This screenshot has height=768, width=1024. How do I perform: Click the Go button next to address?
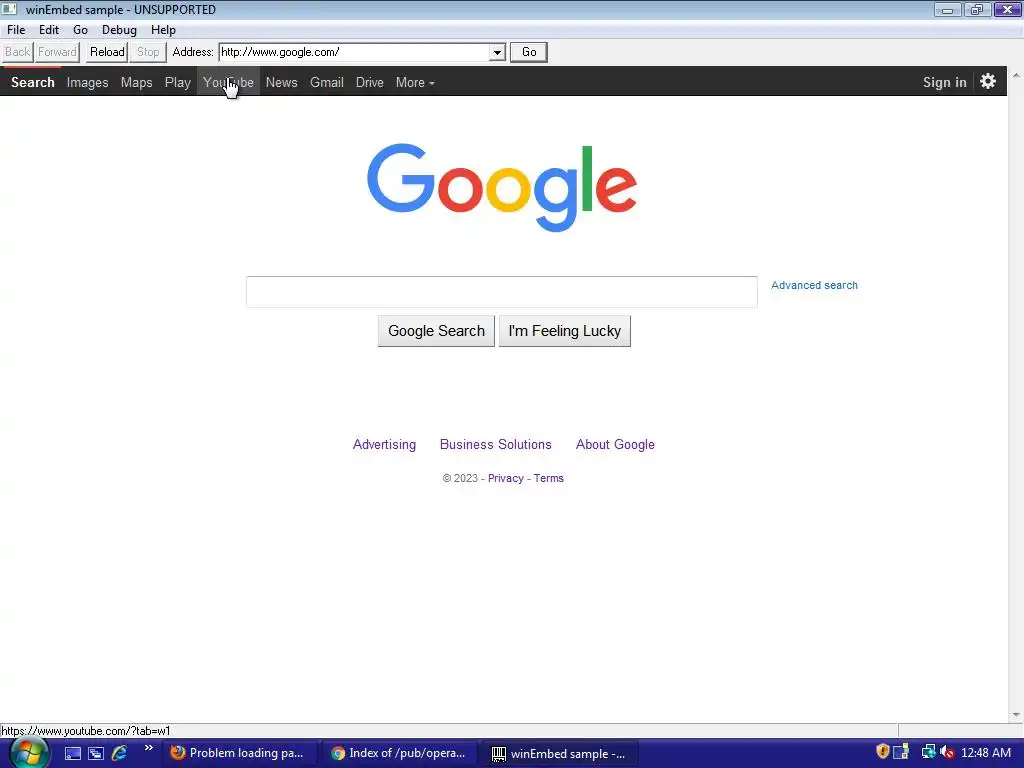529,52
